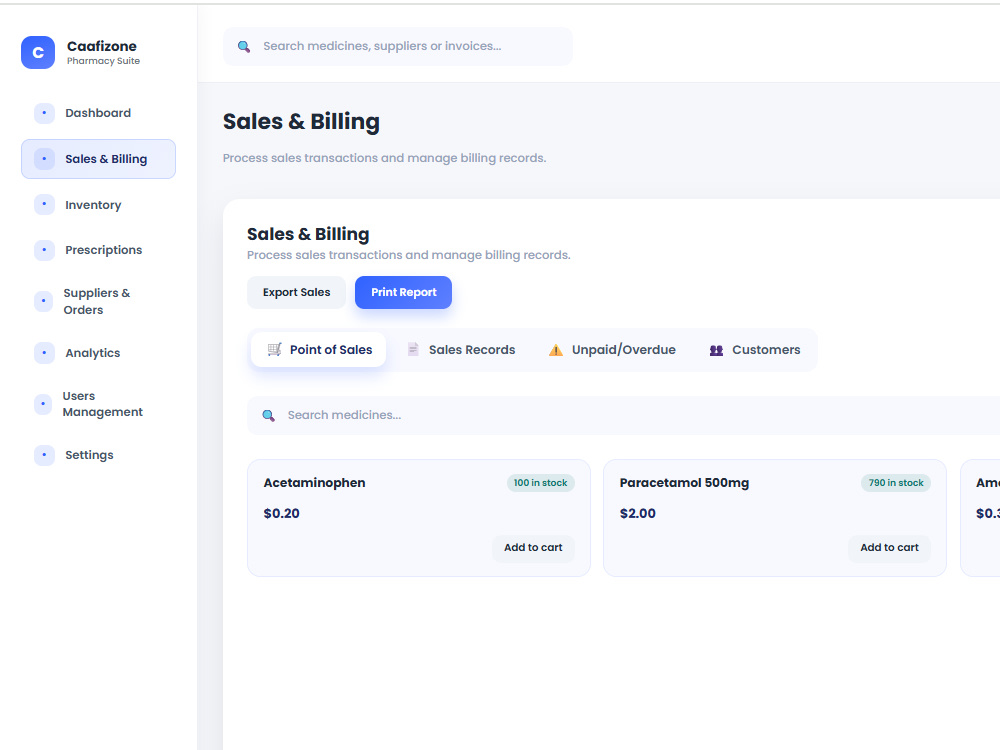Screen dimensions: 1000x750
Task: Switch to the Unpaid/Overdue tab
Action: (612, 349)
